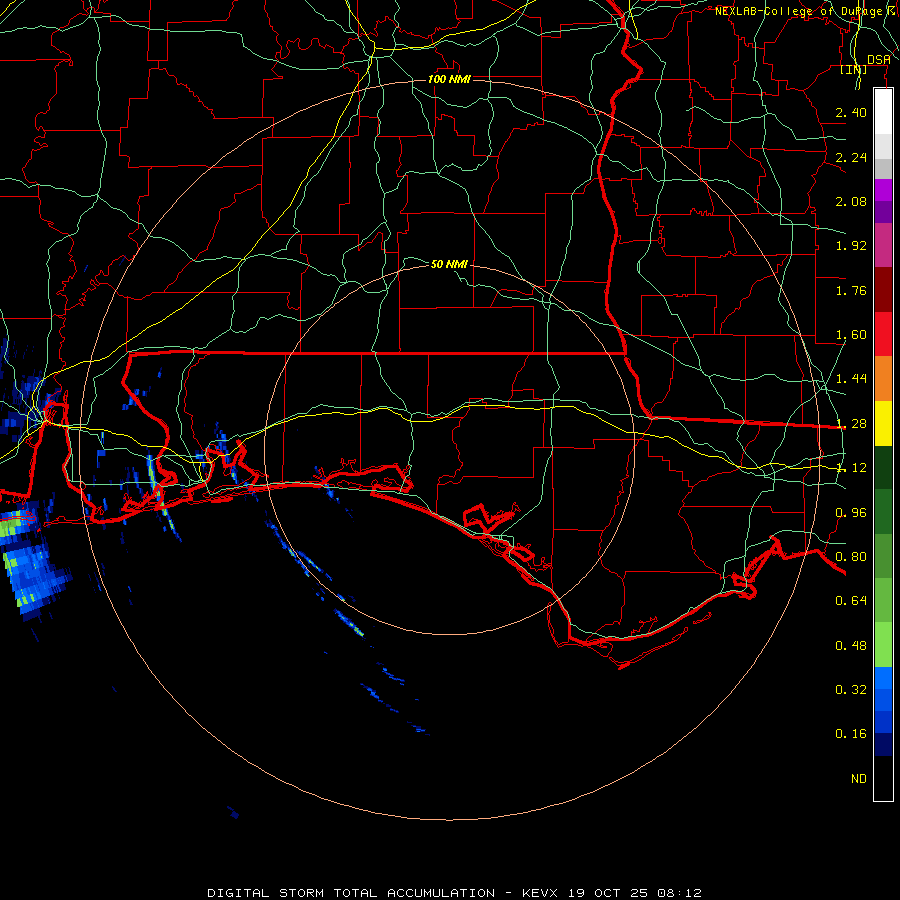Image resolution: width=900 pixels, height=900 pixels.
Task: Click the 1.28 legend value
Action: pos(851,424)
